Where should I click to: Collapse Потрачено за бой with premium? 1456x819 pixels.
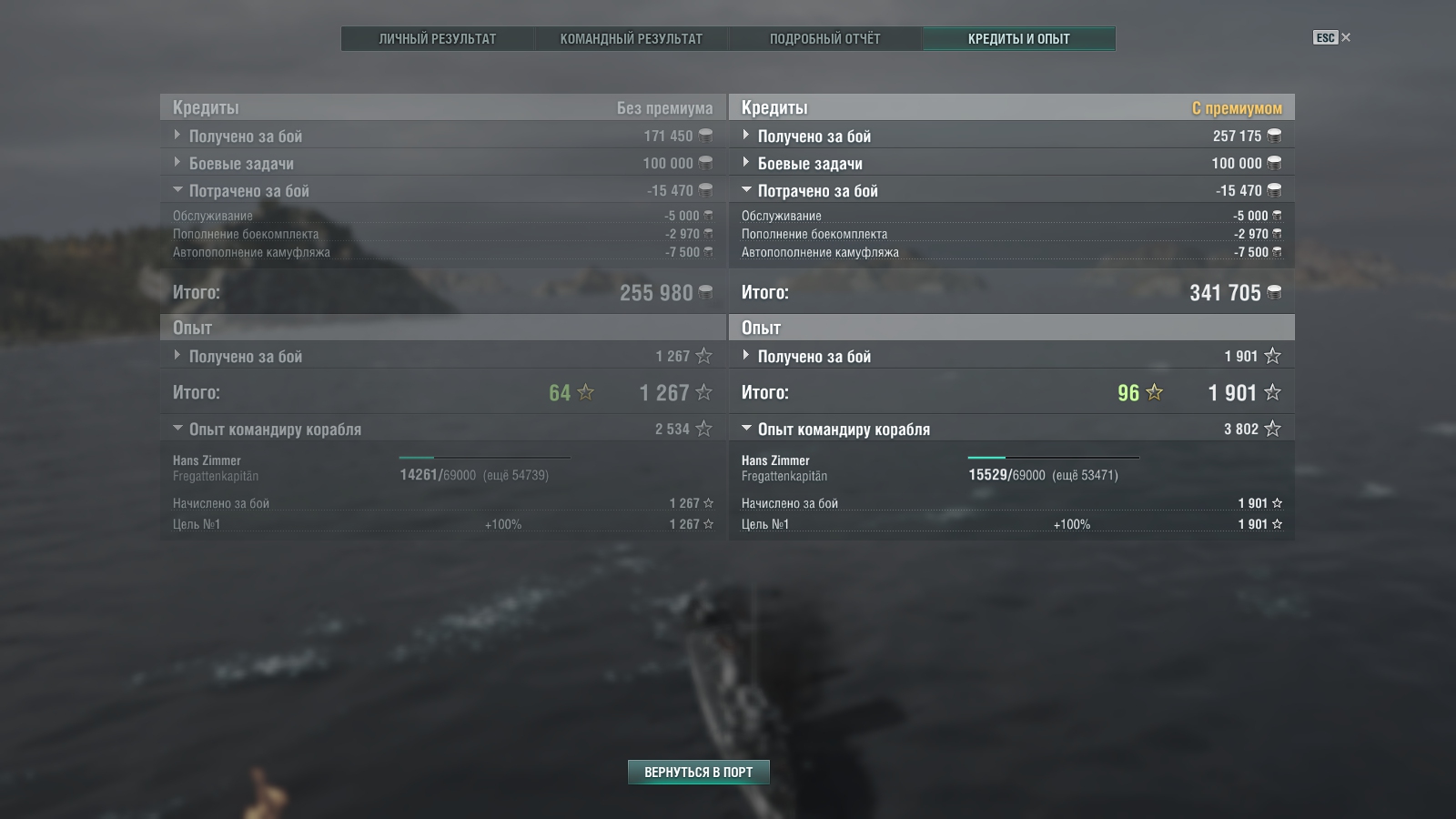(x=1012, y=190)
